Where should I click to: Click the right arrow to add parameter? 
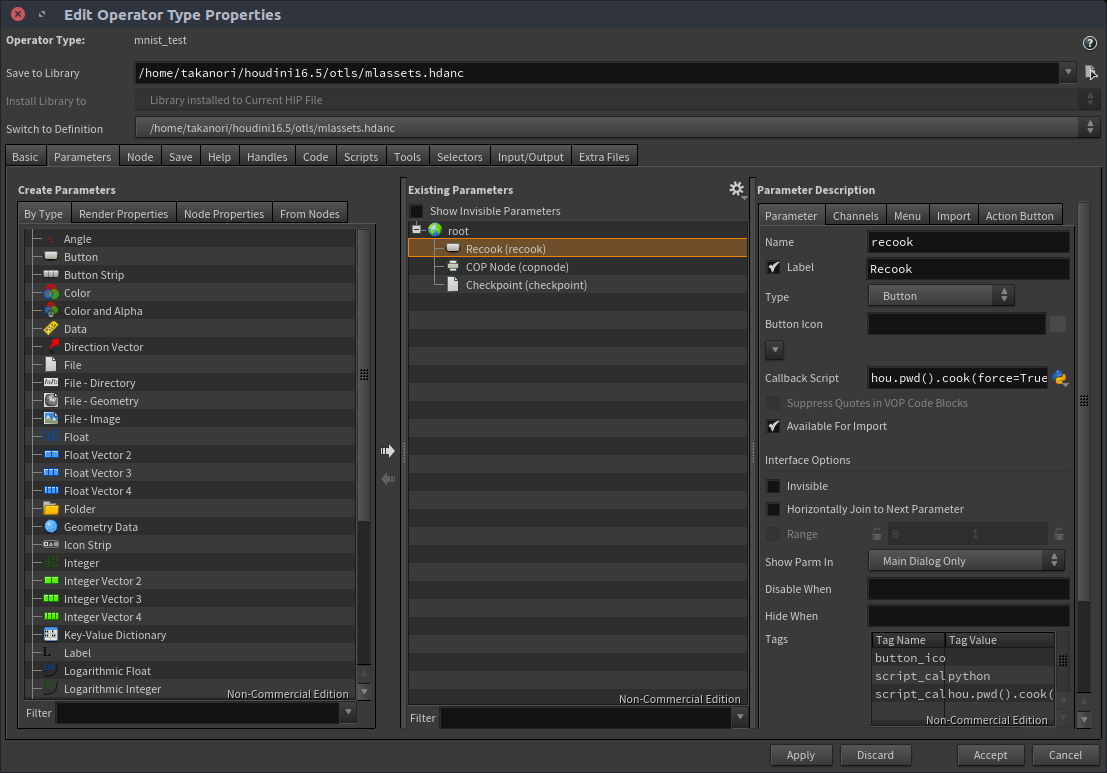click(388, 451)
